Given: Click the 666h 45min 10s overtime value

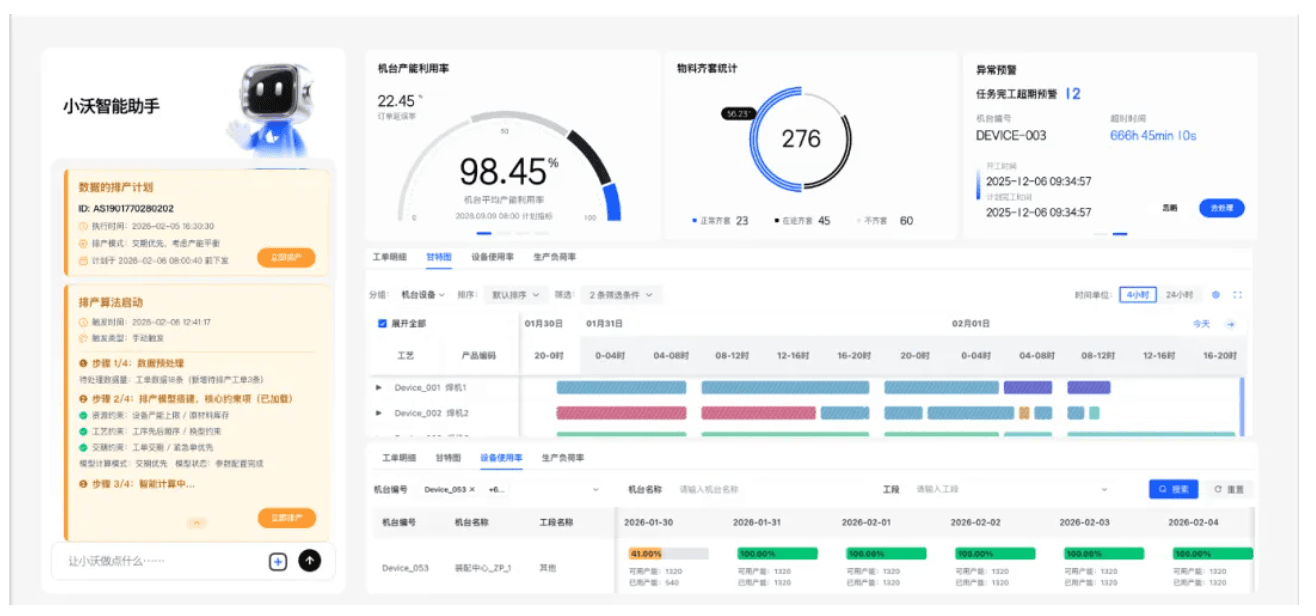Looking at the screenshot, I should [1153, 136].
